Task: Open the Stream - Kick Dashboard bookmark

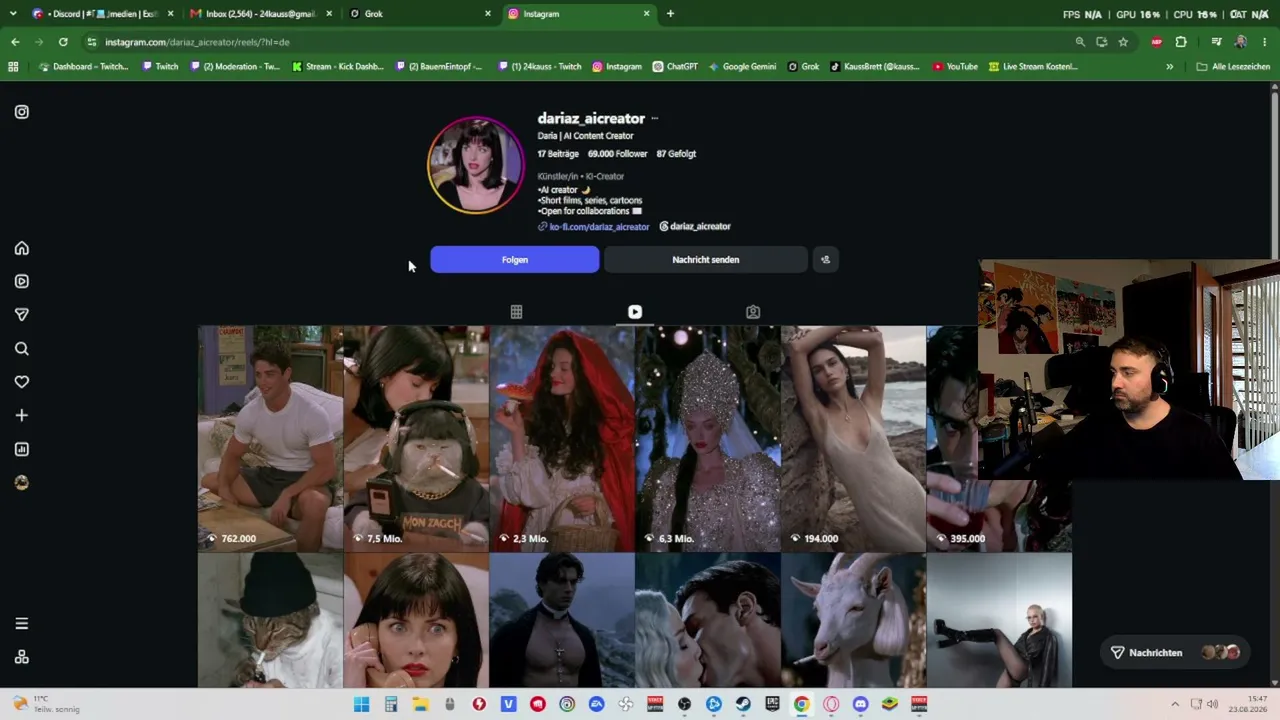Action: click(338, 67)
